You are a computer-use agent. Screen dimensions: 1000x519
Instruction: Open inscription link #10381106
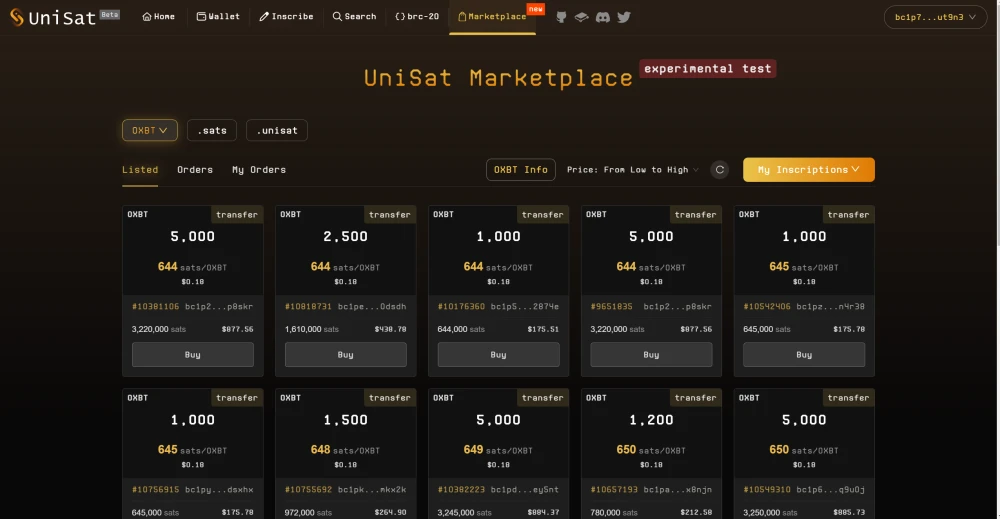(156, 307)
